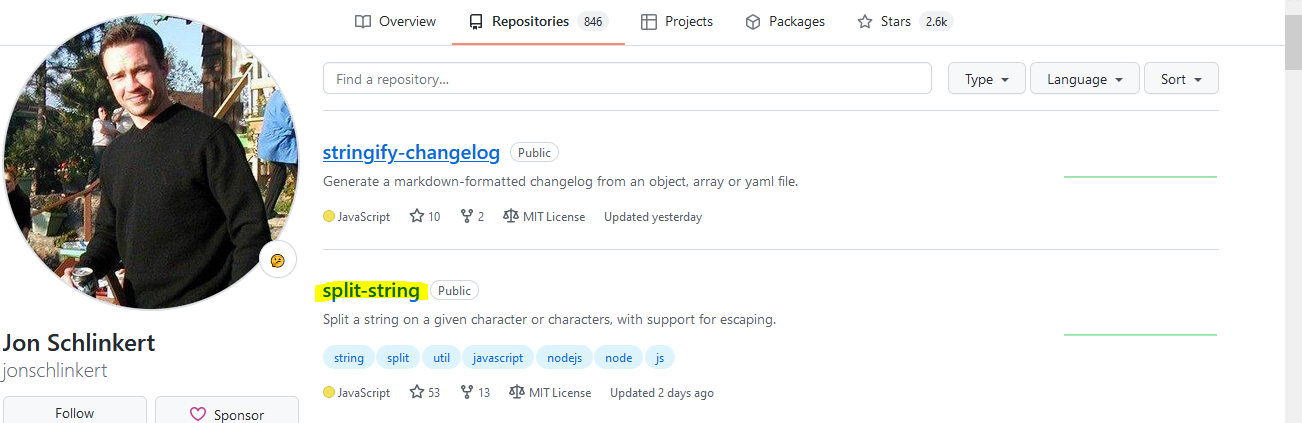
Task: Open the split-string repository link
Action: [371, 291]
